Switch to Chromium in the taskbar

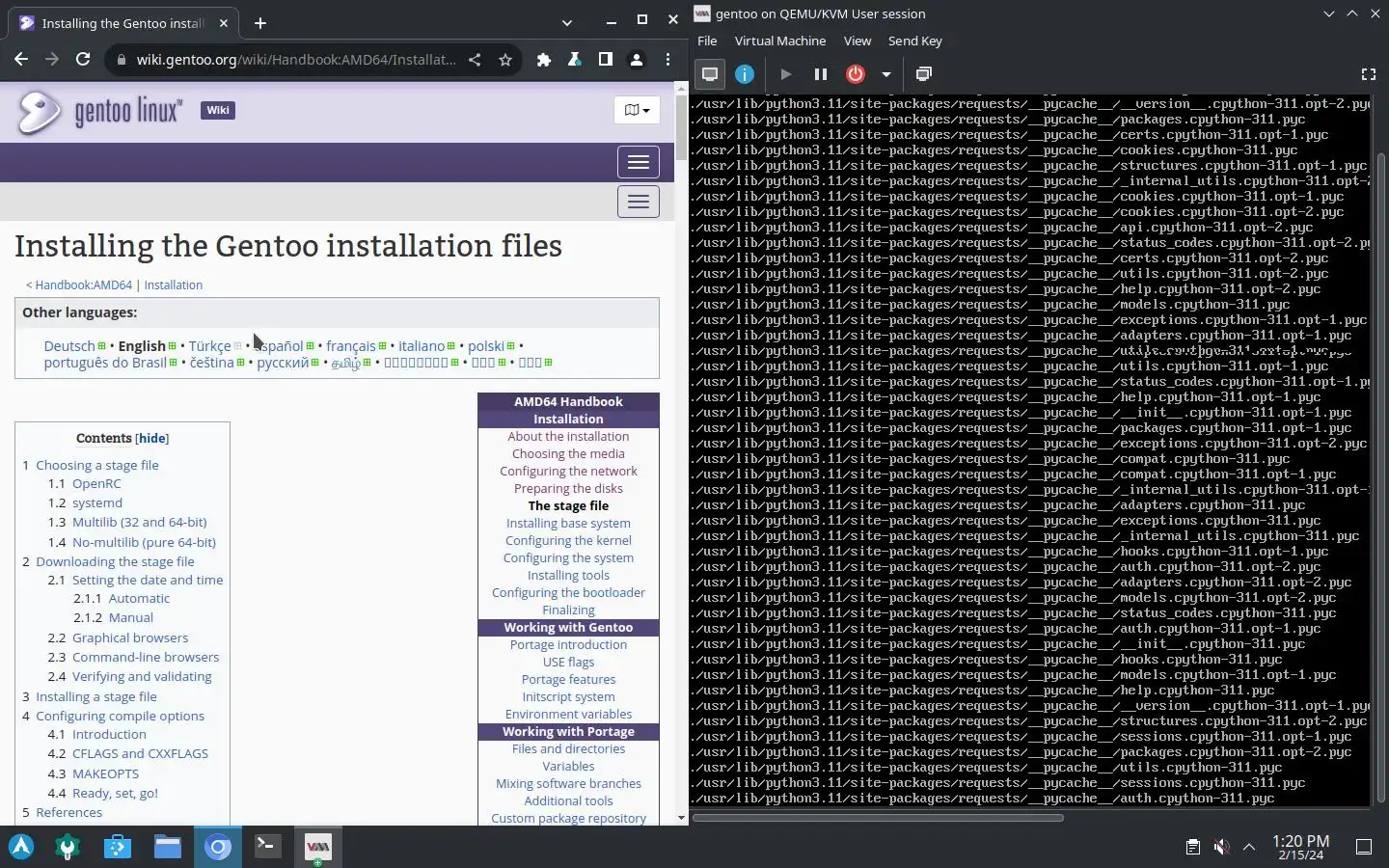tap(218, 847)
